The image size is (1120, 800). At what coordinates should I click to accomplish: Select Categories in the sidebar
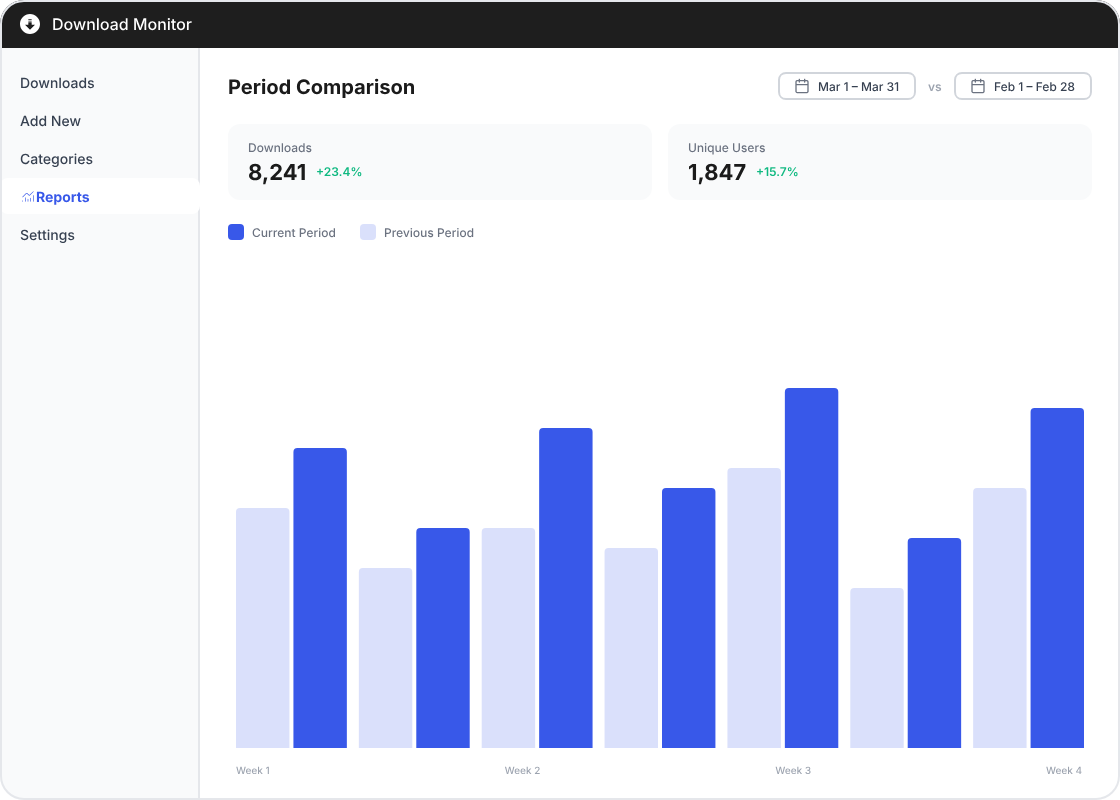[56, 159]
